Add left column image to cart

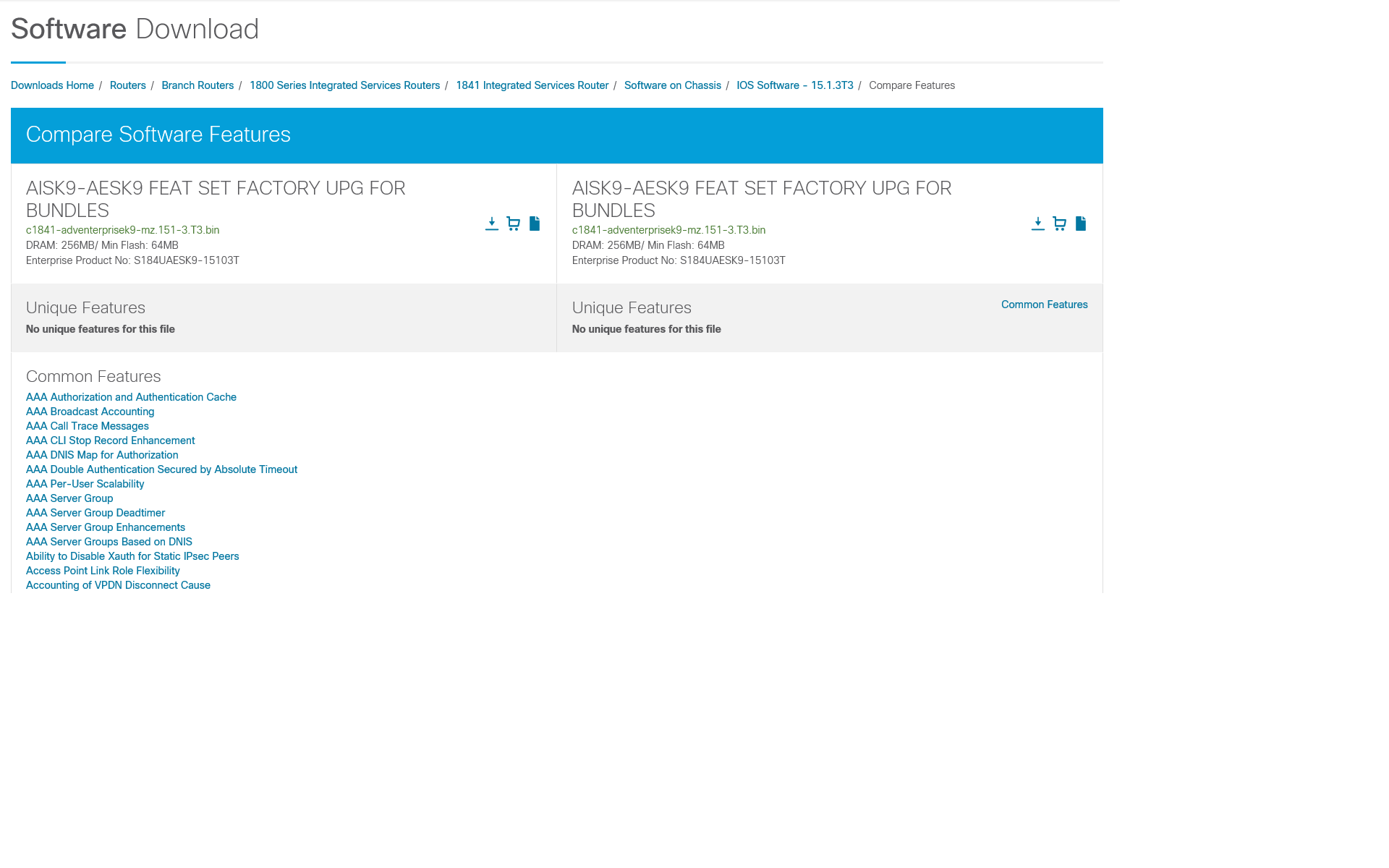[514, 224]
